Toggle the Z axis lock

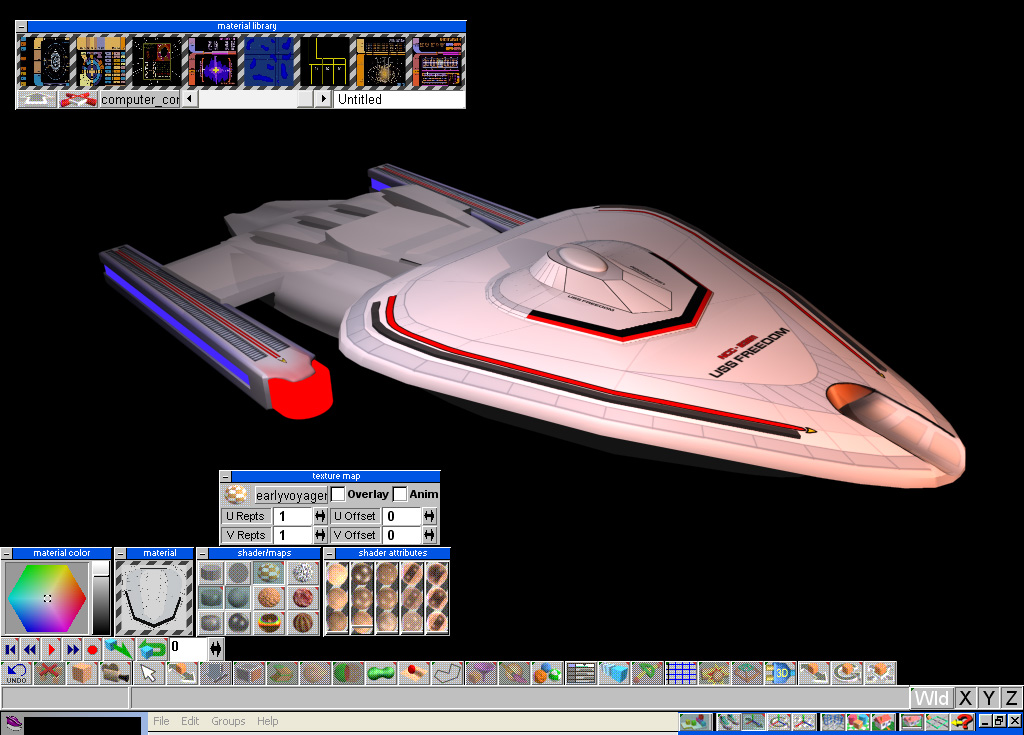click(x=1012, y=698)
